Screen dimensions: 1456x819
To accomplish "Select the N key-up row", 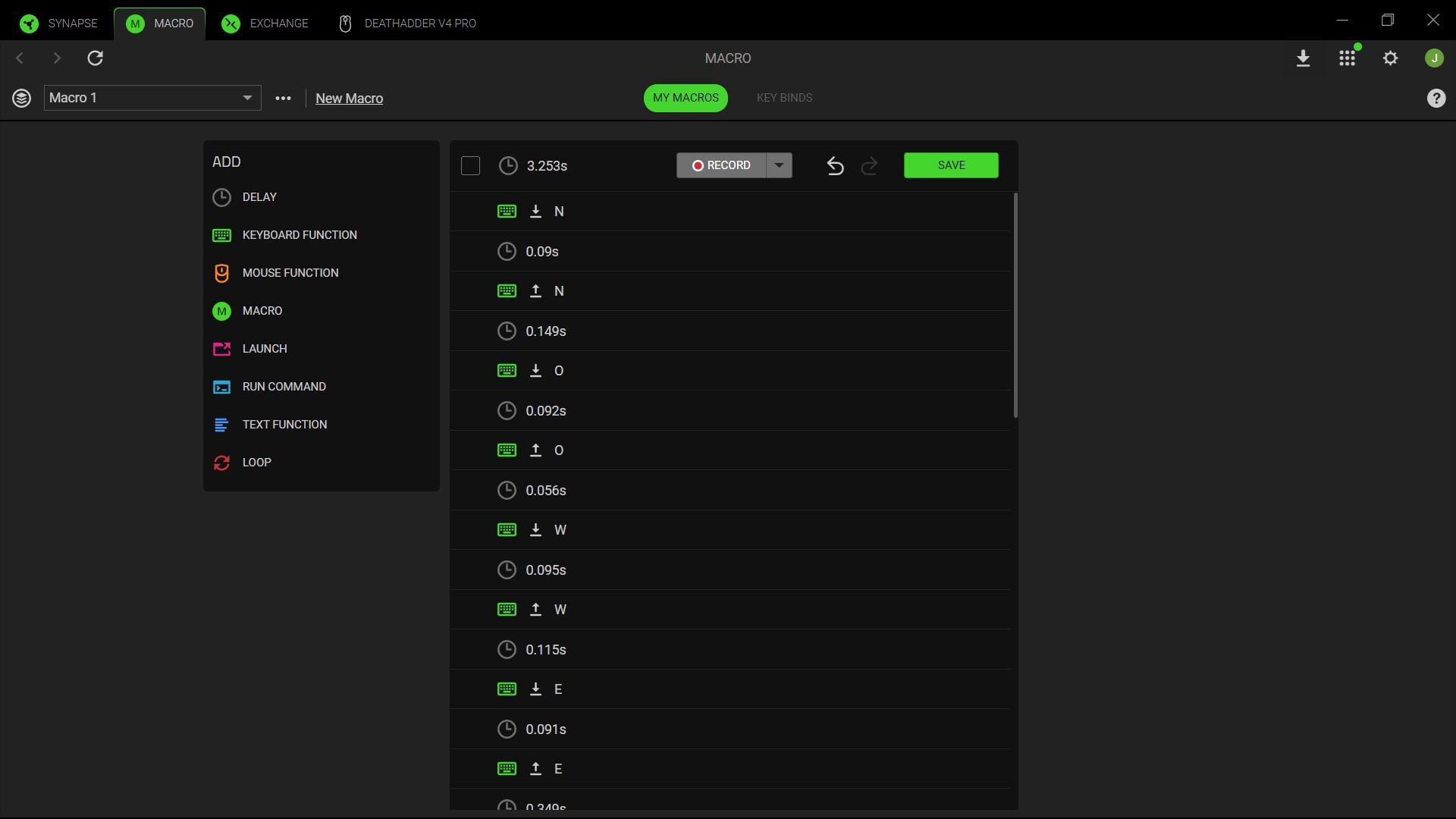I will point(730,291).
